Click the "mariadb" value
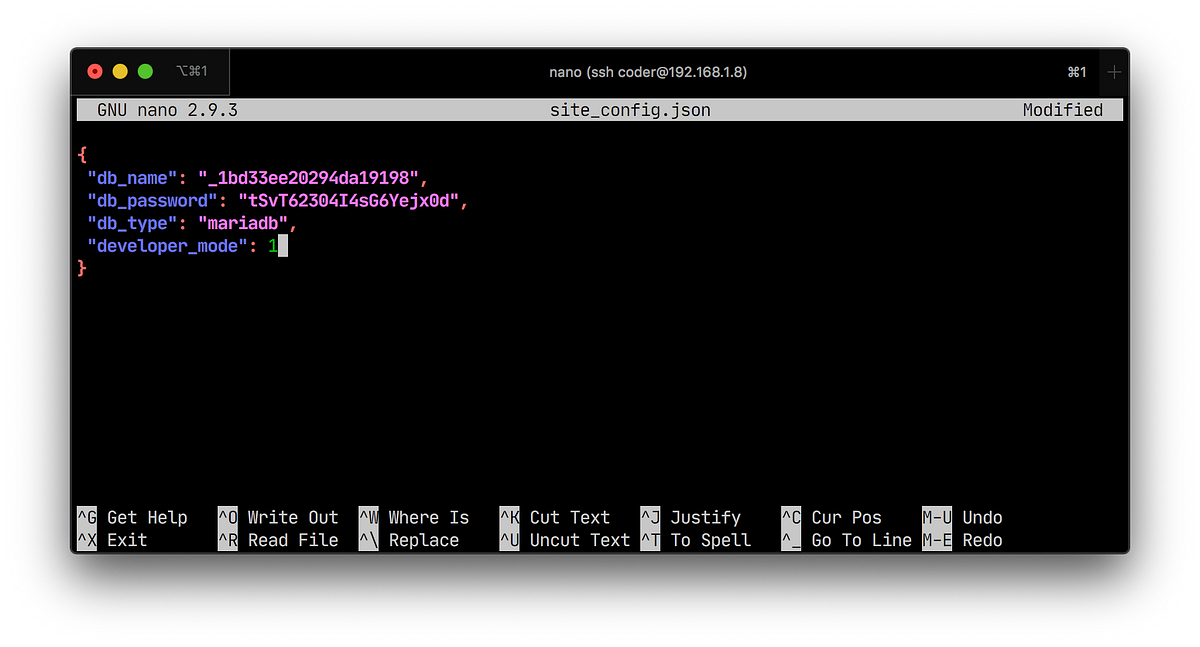 [x=242, y=224]
